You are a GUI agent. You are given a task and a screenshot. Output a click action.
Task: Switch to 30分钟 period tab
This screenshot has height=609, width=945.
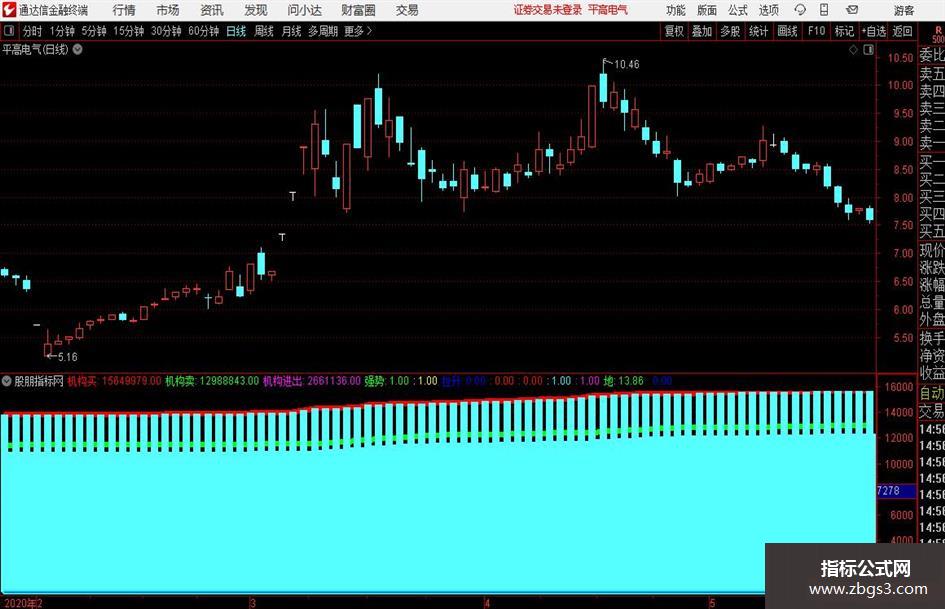click(x=166, y=31)
